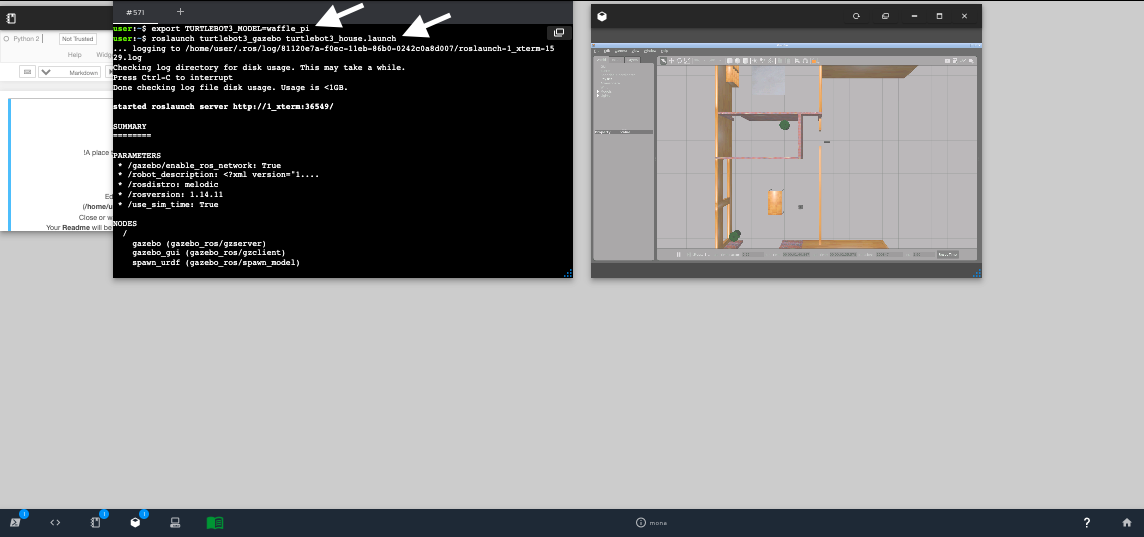Select the World tab in Gazebo panel
This screenshot has width=1144, height=537.
point(601,60)
